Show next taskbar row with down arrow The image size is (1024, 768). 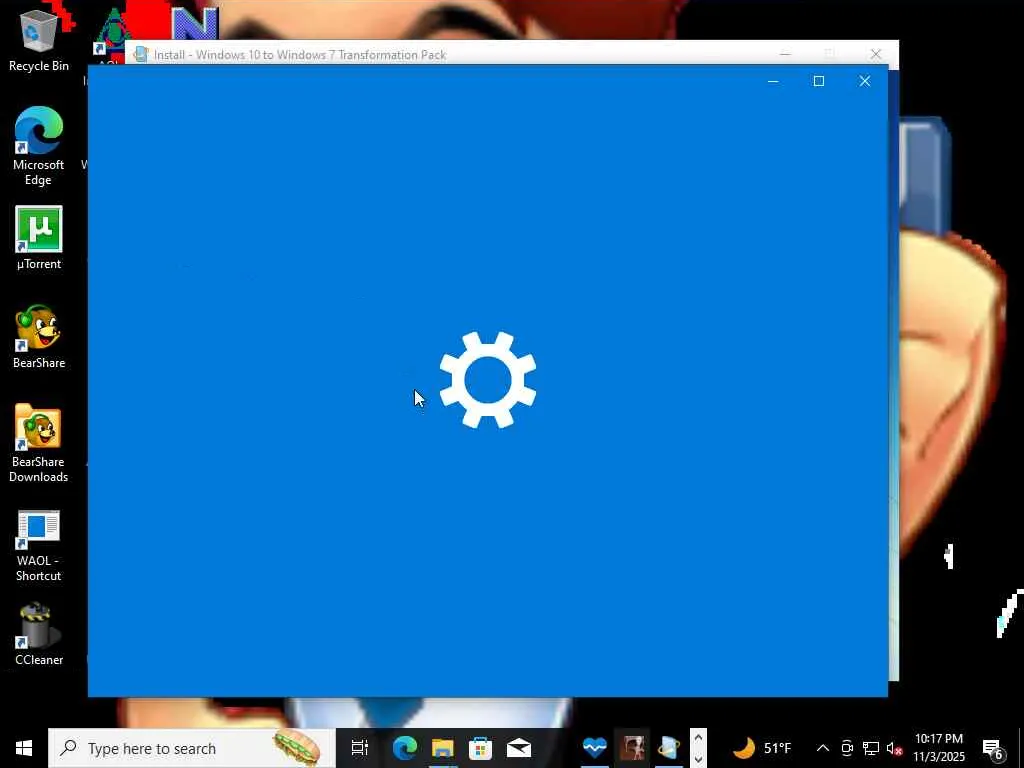(698, 759)
